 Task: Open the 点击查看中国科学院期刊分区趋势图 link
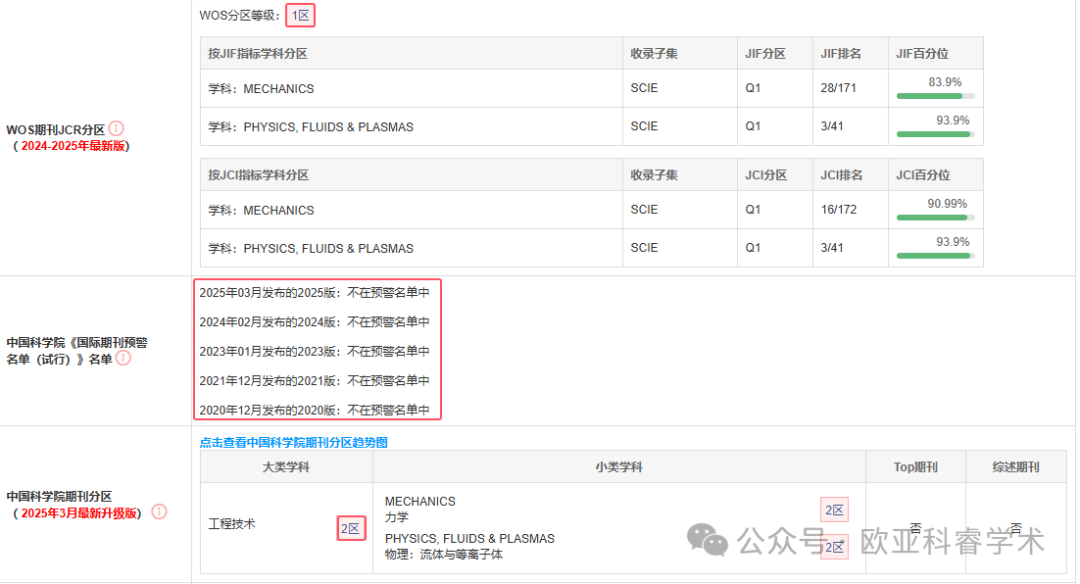(293, 442)
